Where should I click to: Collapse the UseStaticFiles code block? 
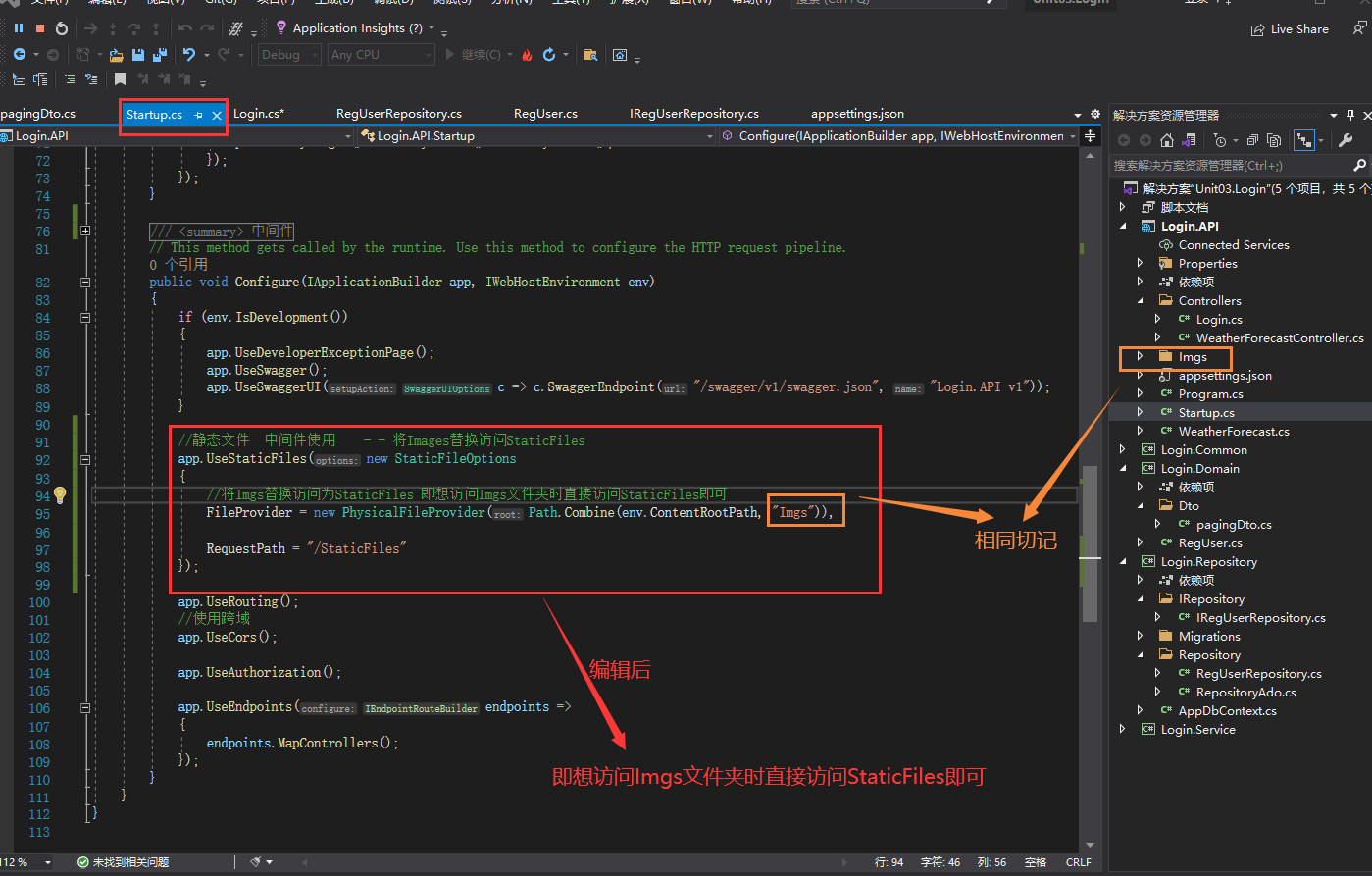pyautogui.click(x=85, y=459)
